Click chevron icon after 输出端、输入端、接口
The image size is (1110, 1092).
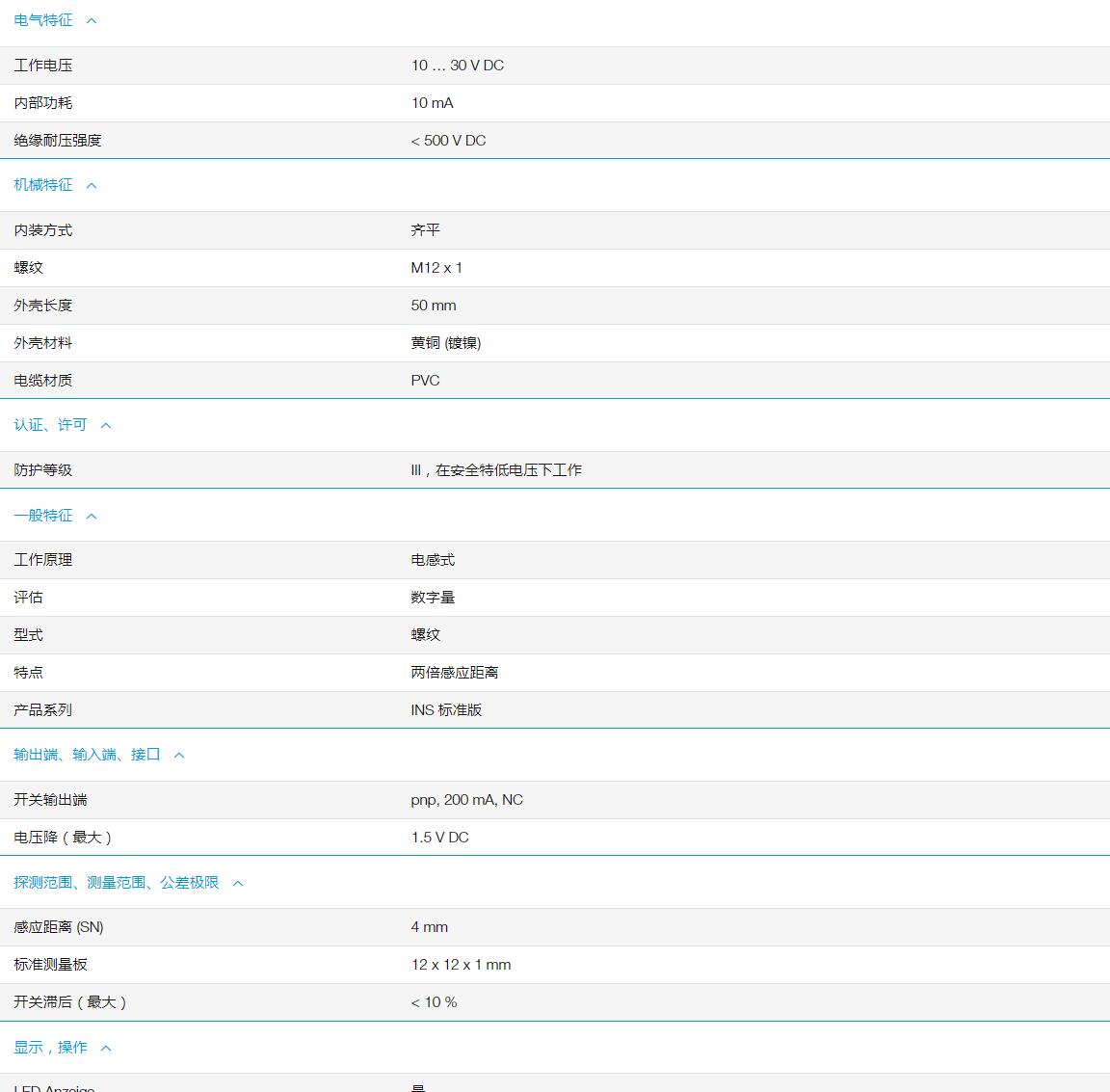pyautogui.click(x=179, y=755)
